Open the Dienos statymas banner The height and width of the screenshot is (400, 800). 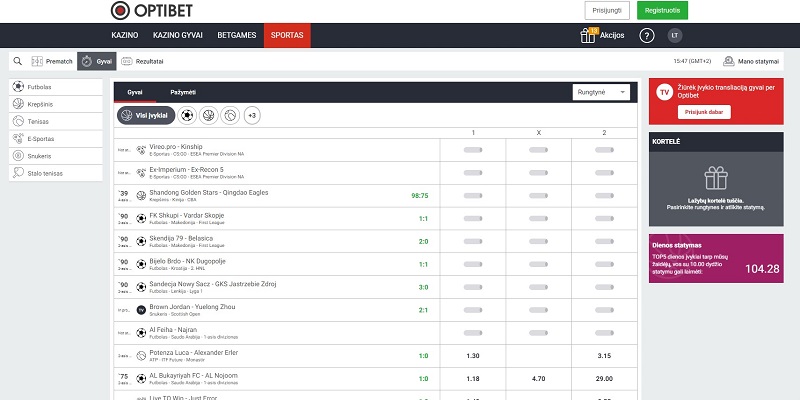[x=716, y=258]
